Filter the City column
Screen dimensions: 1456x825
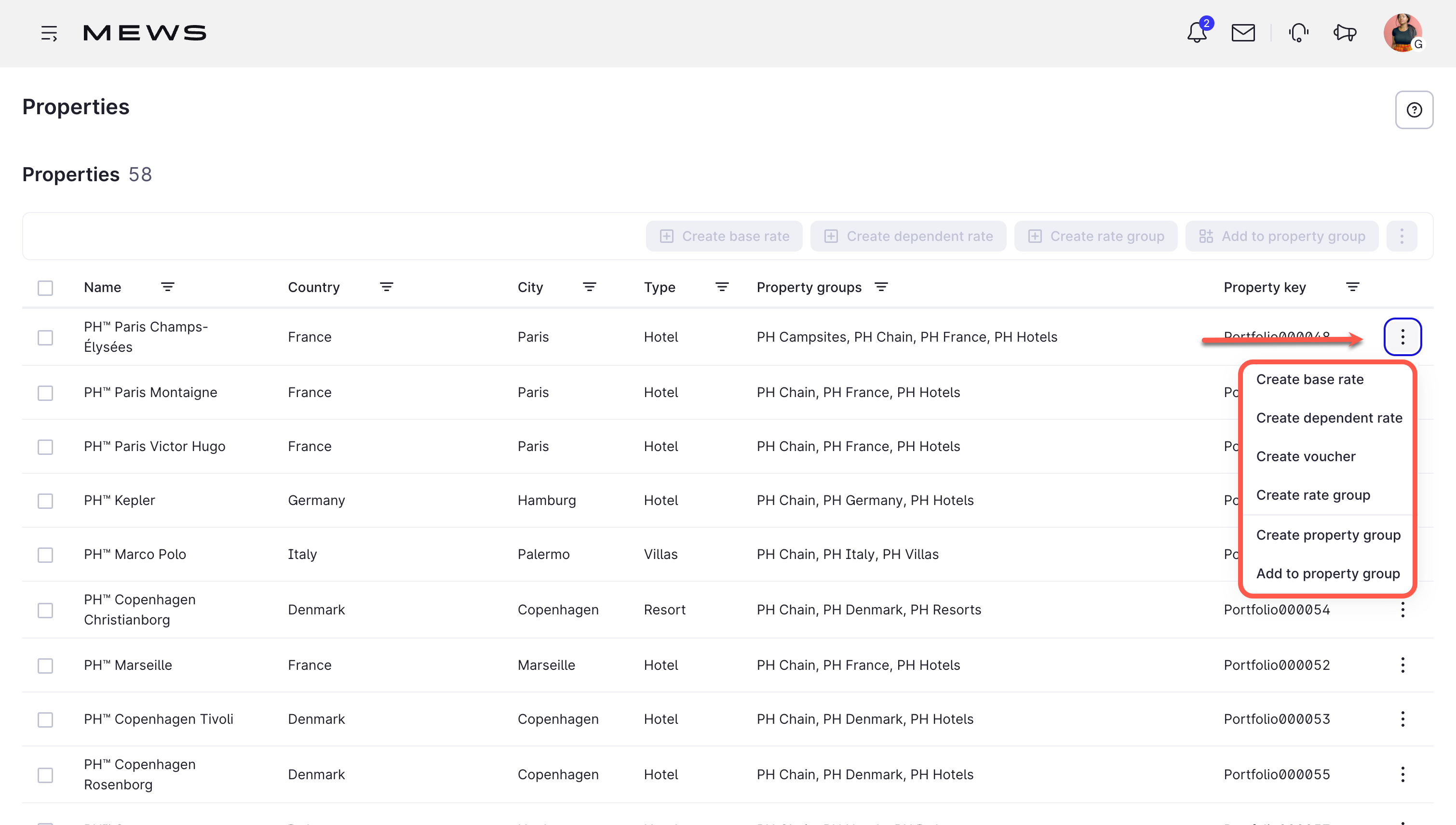tap(590, 287)
